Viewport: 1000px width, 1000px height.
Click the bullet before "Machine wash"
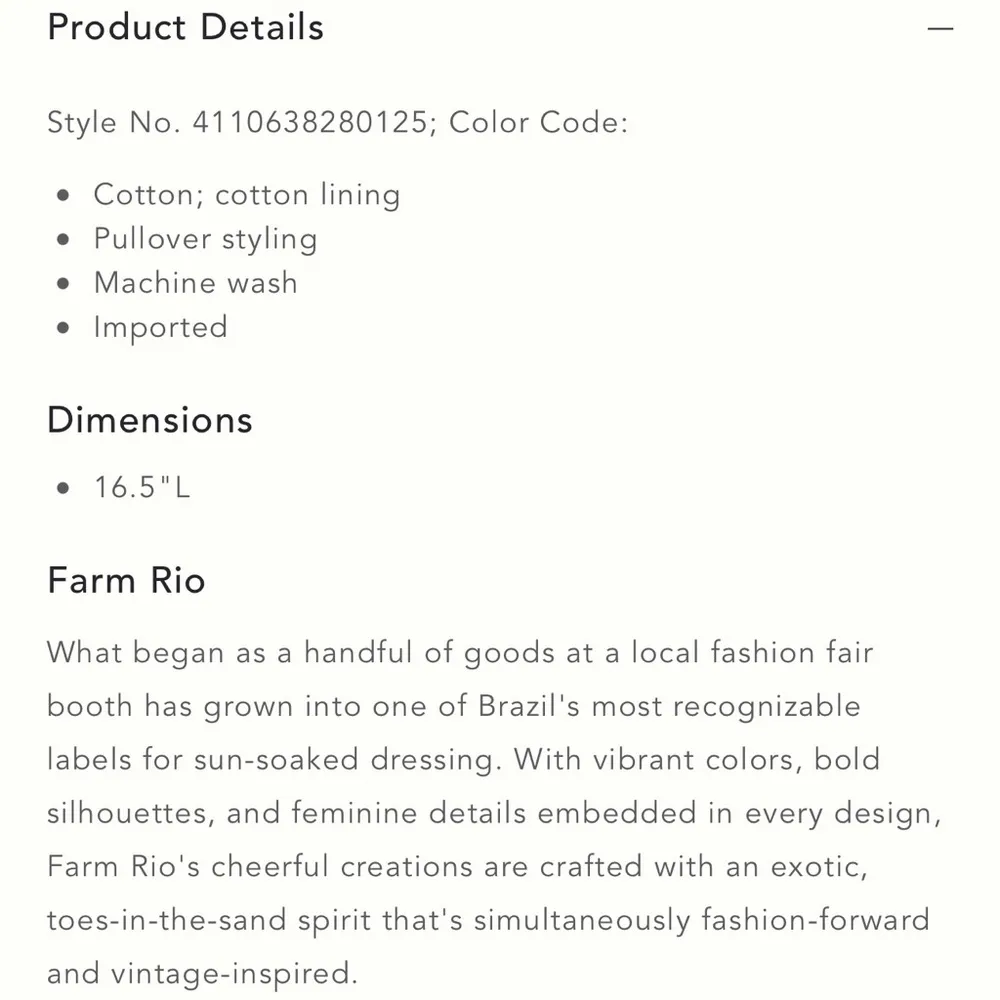[x=65, y=284]
